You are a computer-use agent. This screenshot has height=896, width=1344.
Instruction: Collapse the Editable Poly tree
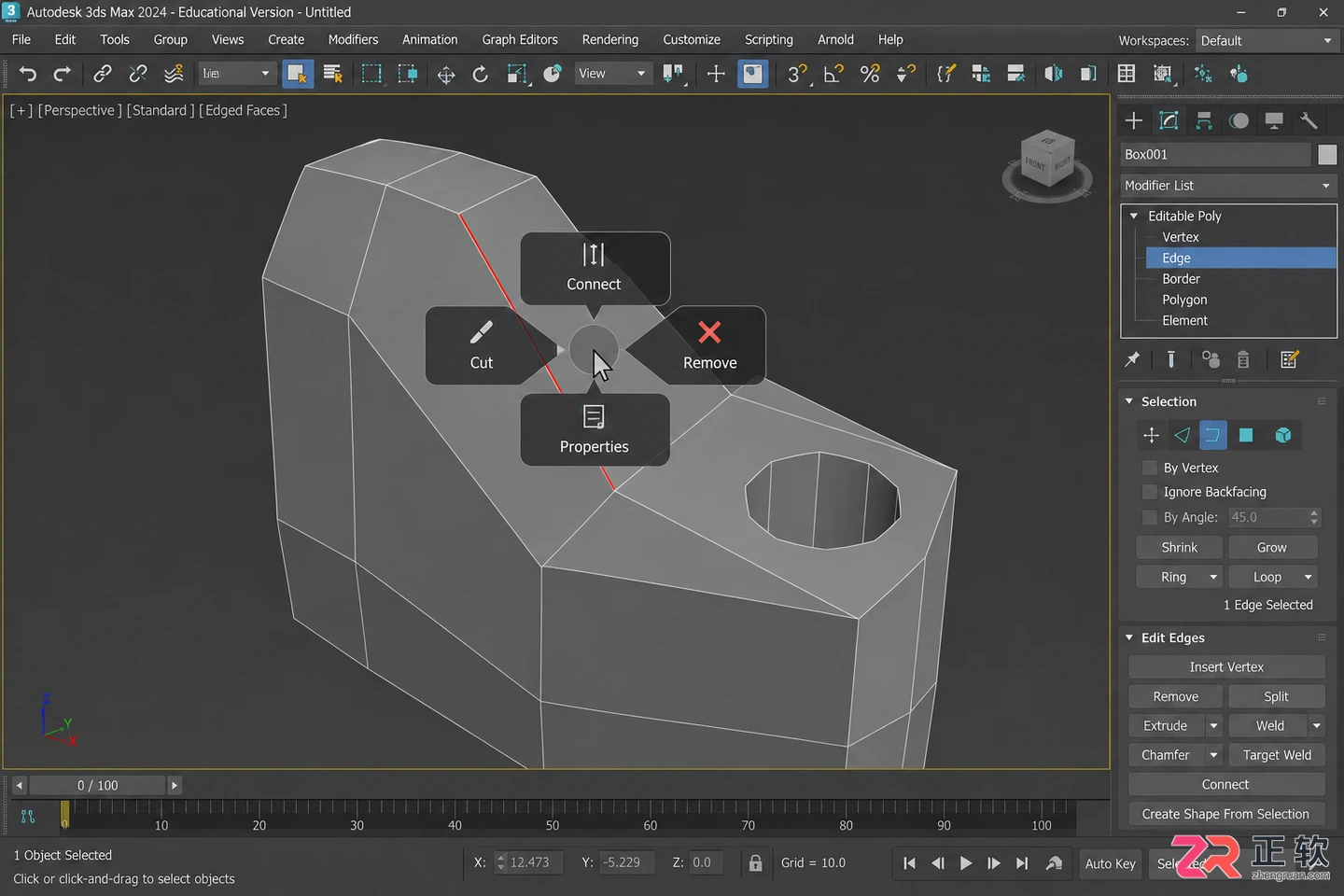click(x=1134, y=216)
